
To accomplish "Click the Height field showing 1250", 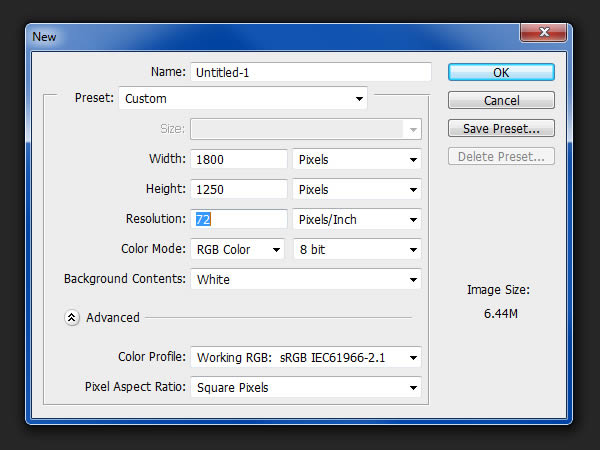I will click(239, 189).
